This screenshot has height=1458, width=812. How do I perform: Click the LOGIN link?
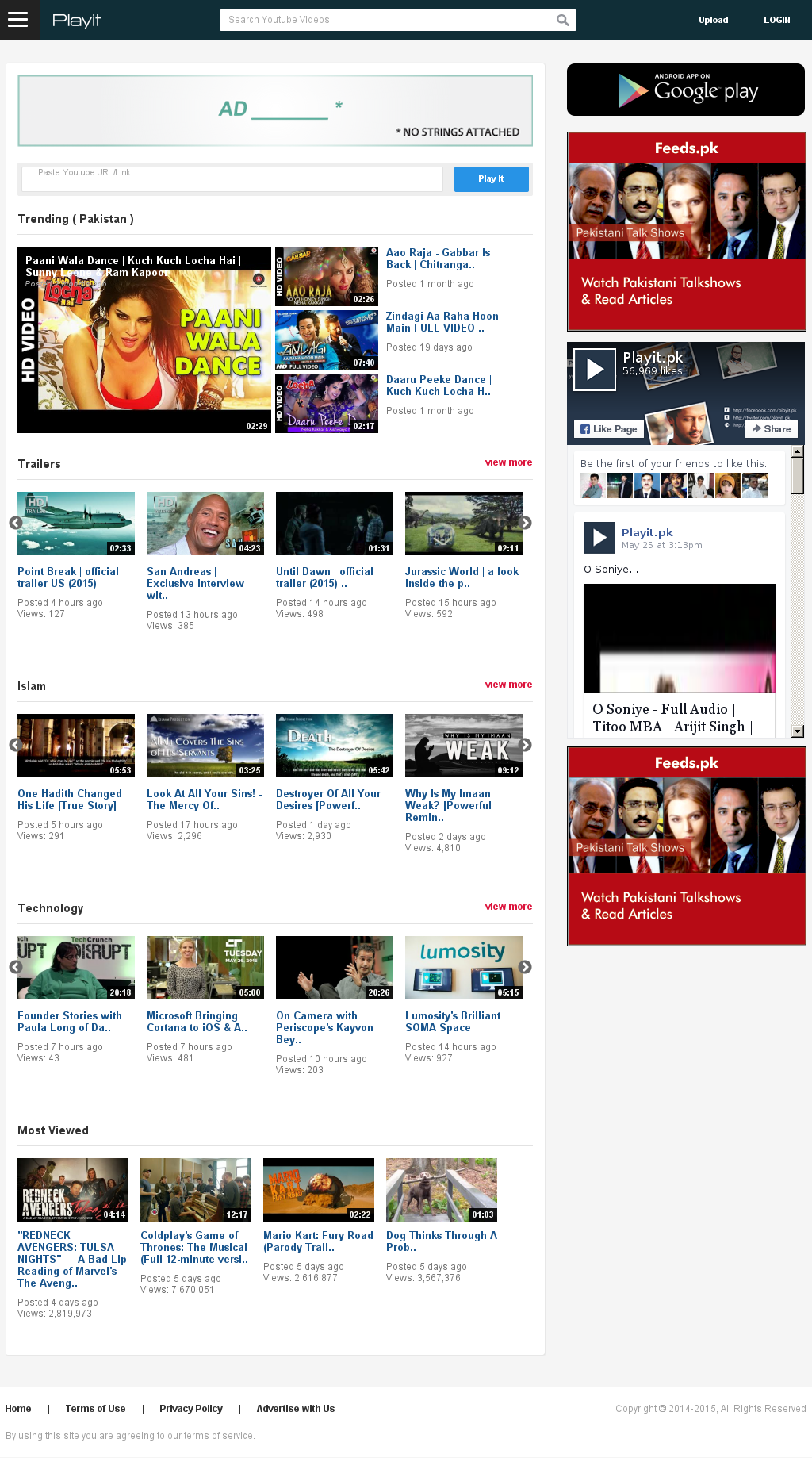point(777,21)
